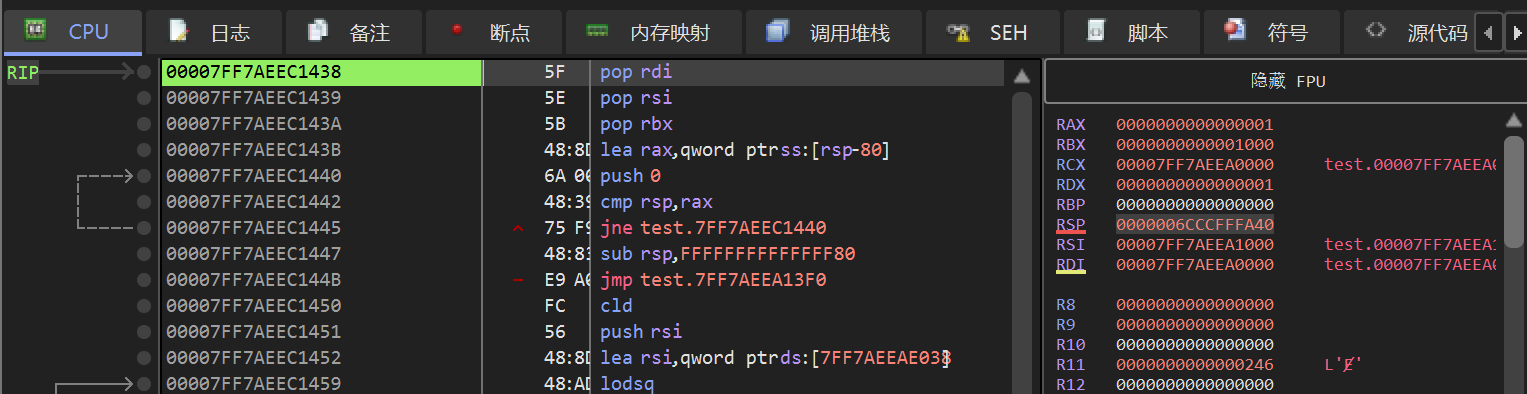Select 'lea rax,qword ptr ss:[rsp-80]' instruction
The height and width of the screenshot is (394, 1527).
(744, 150)
